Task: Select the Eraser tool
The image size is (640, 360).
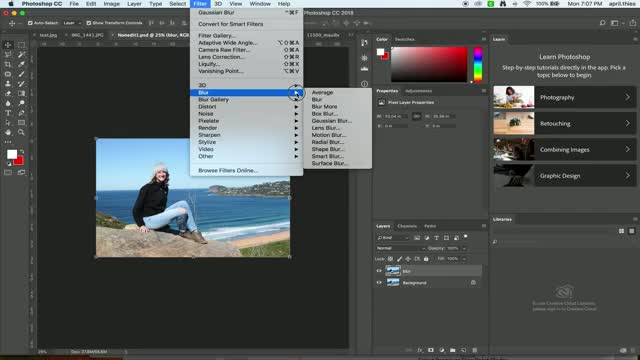Action: click(x=8, y=93)
